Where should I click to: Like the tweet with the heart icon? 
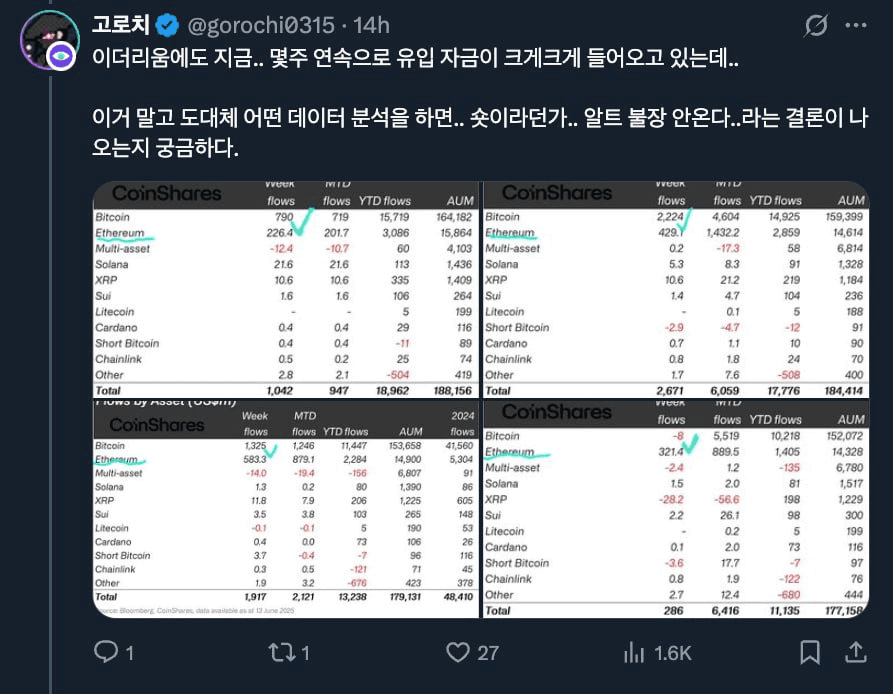[458, 652]
